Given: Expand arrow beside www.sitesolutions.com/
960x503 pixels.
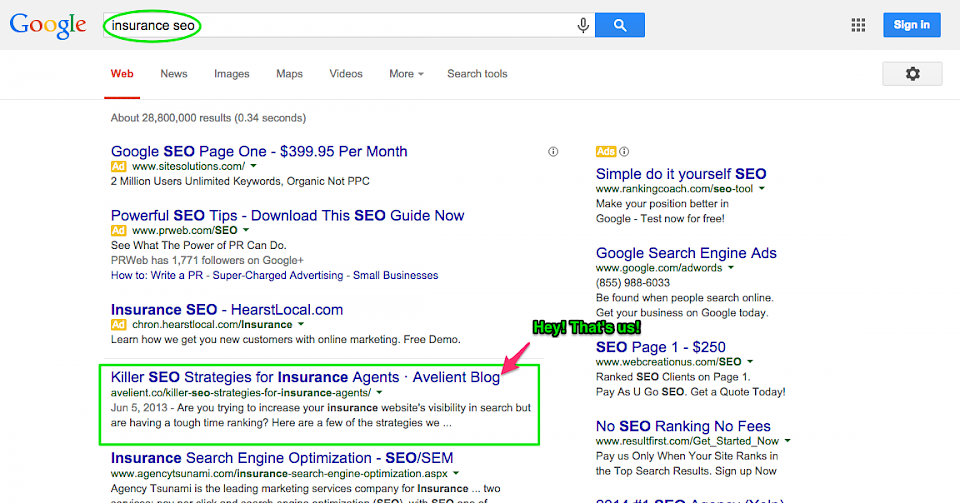Looking at the screenshot, I should (253, 166).
